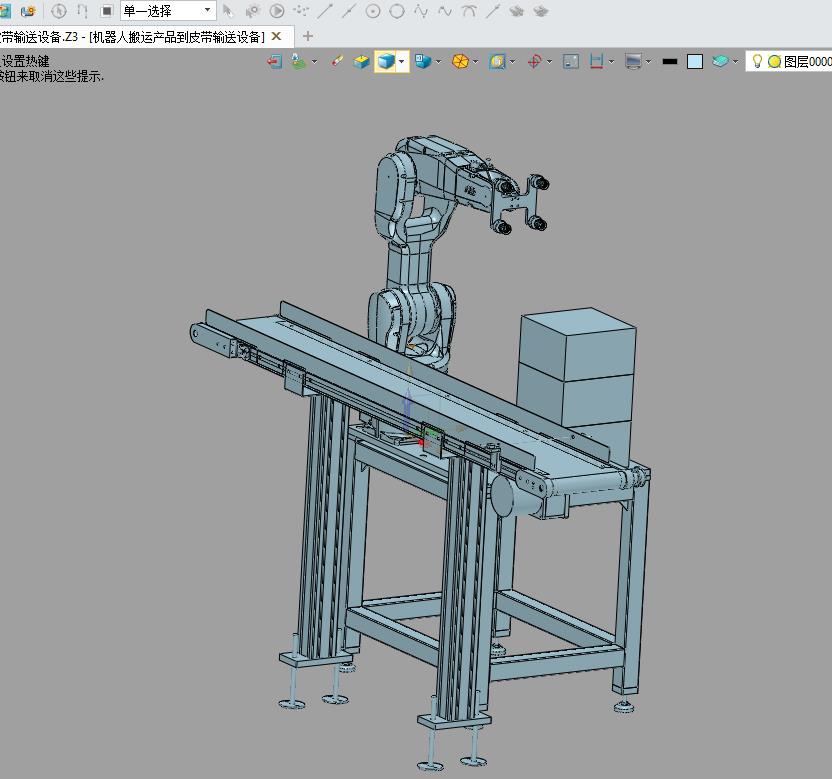Expand the dimension bracket dropdown arrow
832x779 pixels.
pos(612,62)
